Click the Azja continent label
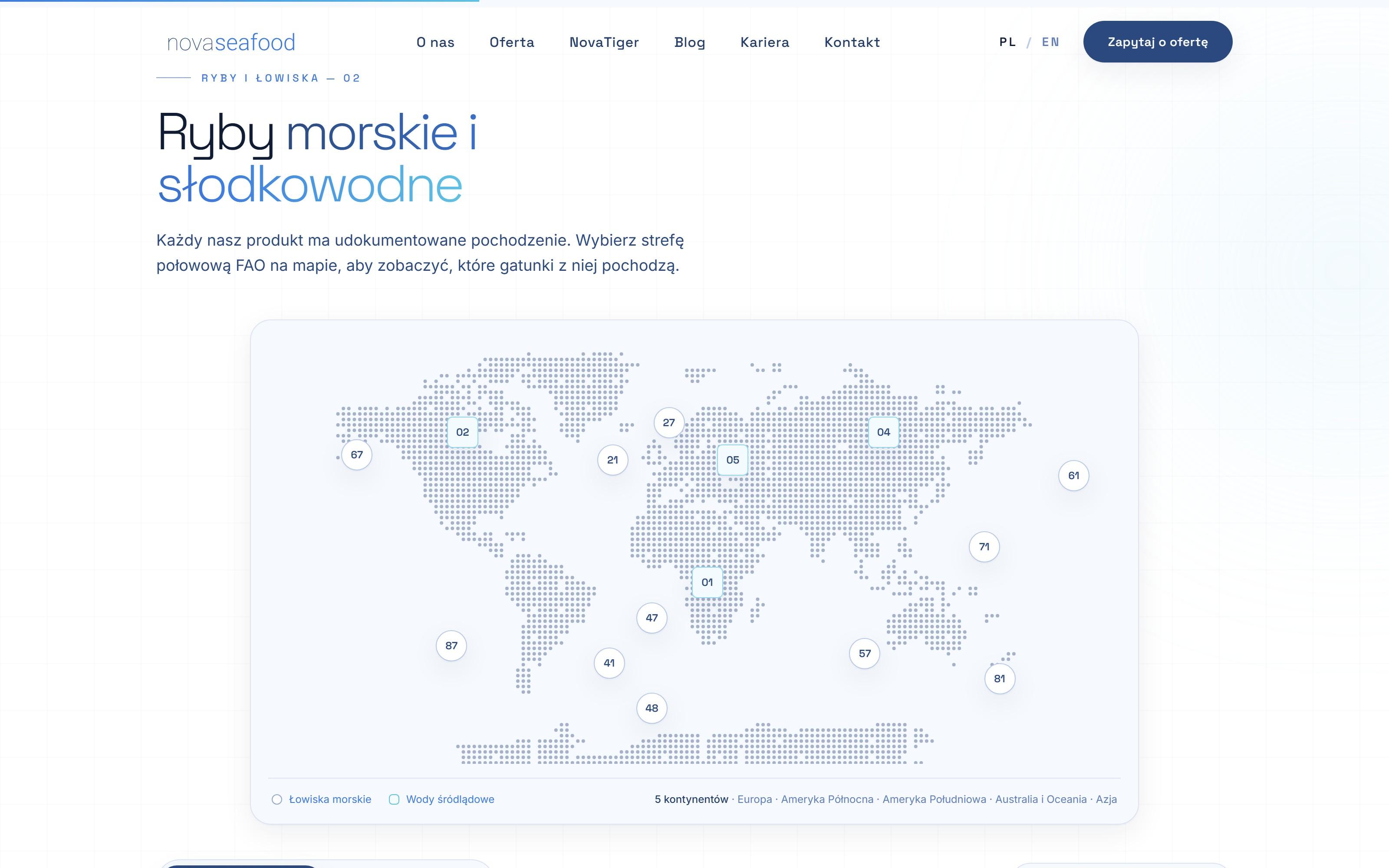This screenshot has height=868, width=1389. coord(1106,799)
